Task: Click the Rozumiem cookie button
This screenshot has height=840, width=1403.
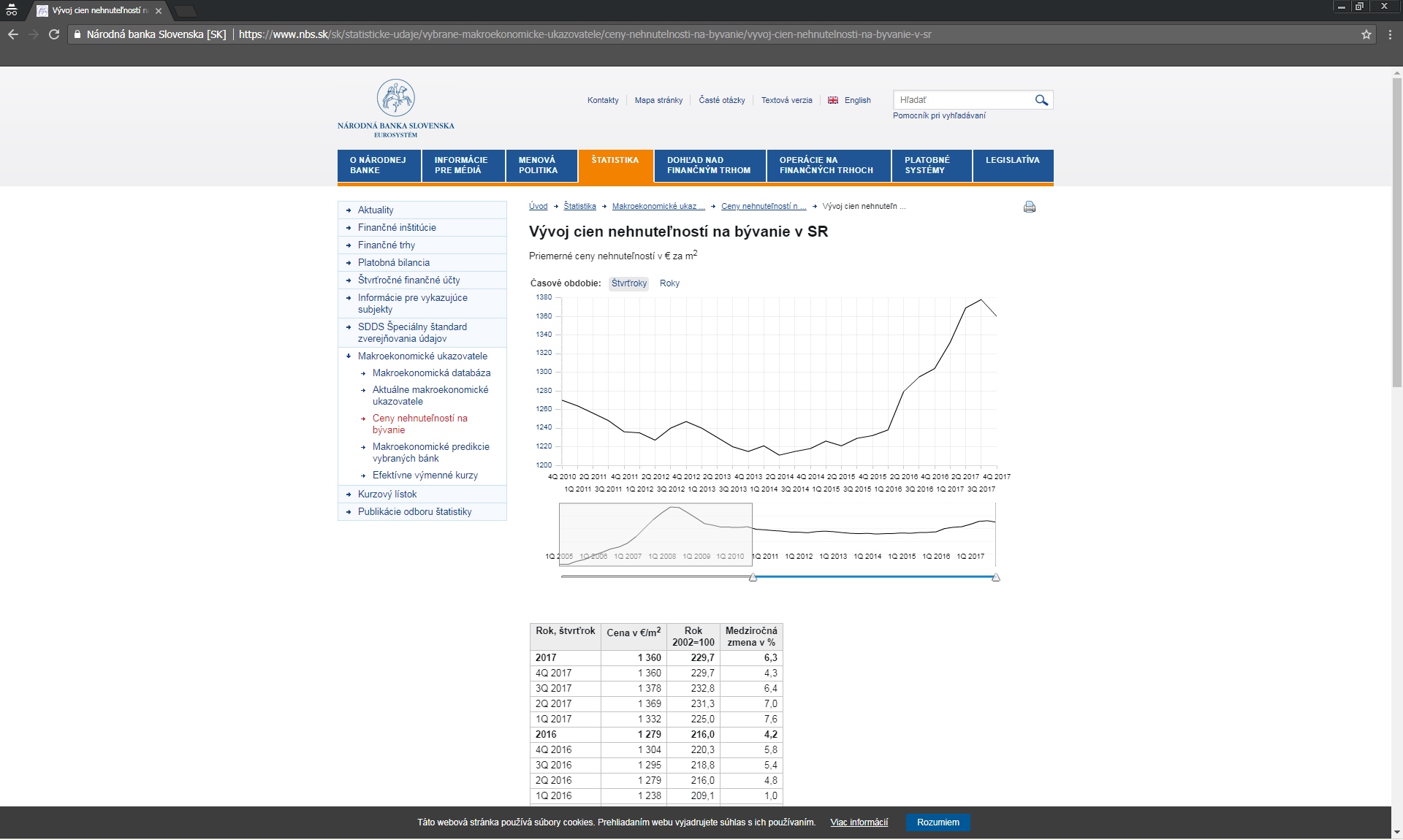Action: tap(938, 822)
